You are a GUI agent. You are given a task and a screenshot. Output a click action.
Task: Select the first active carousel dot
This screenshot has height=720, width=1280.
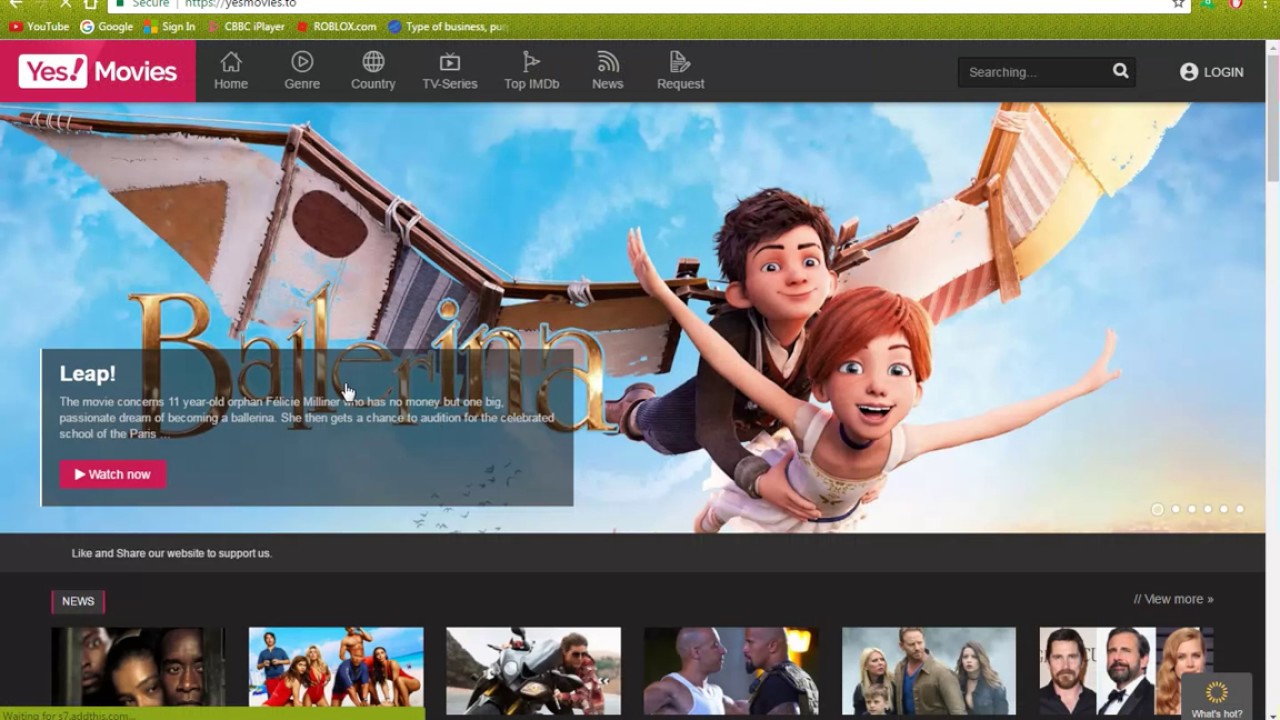pos(1158,509)
